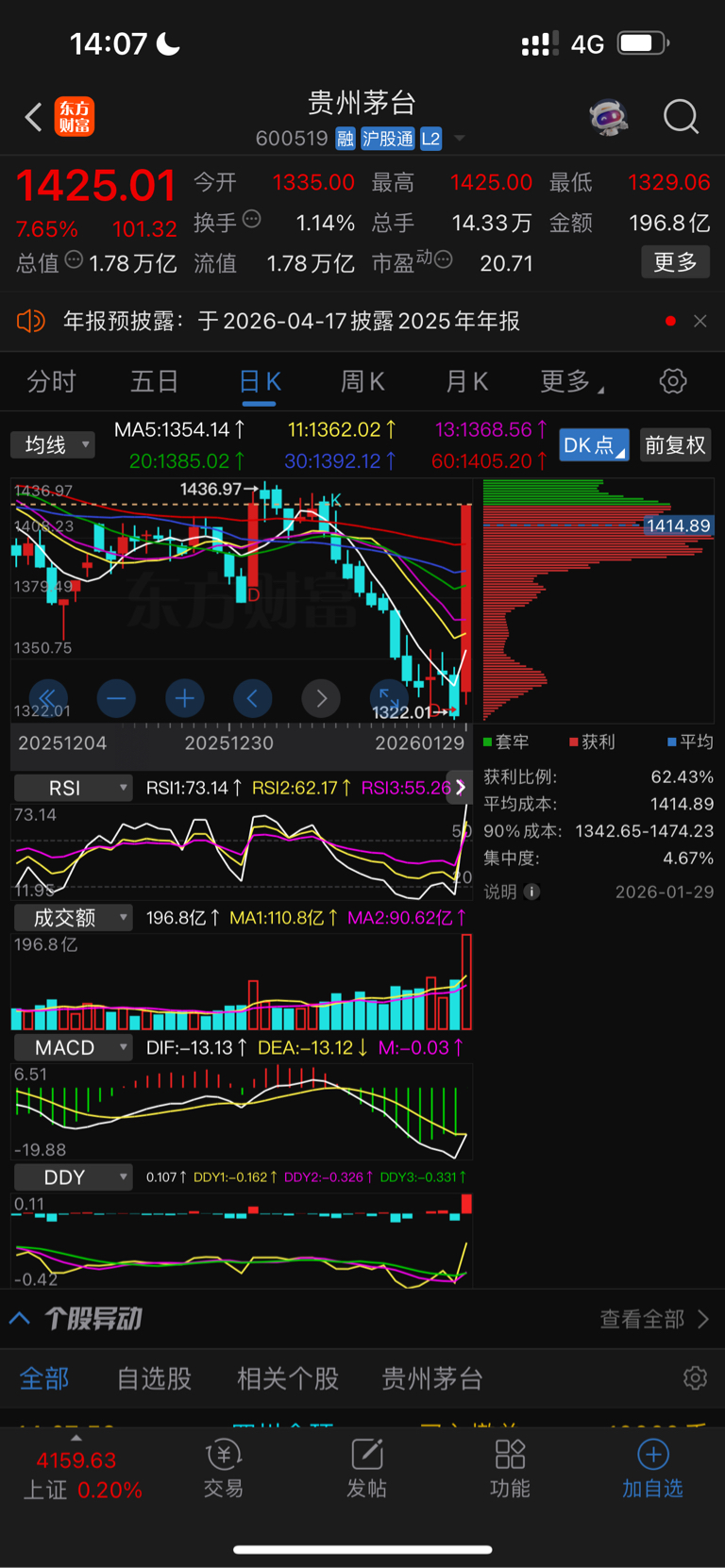
Task: Open the annual report disclosure notice
Action: [292, 321]
